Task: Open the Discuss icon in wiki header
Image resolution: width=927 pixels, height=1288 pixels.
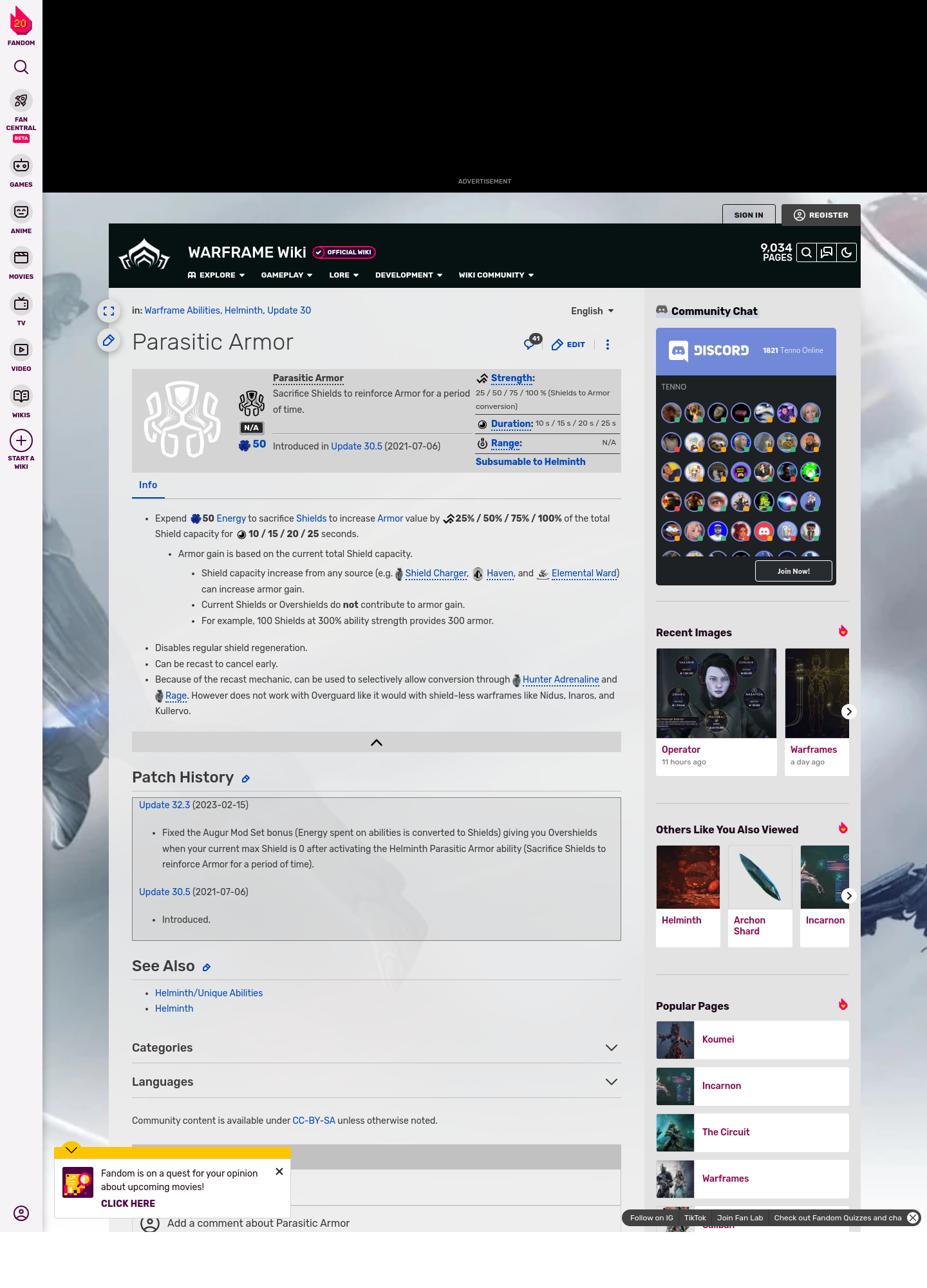Action: coord(827,252)
